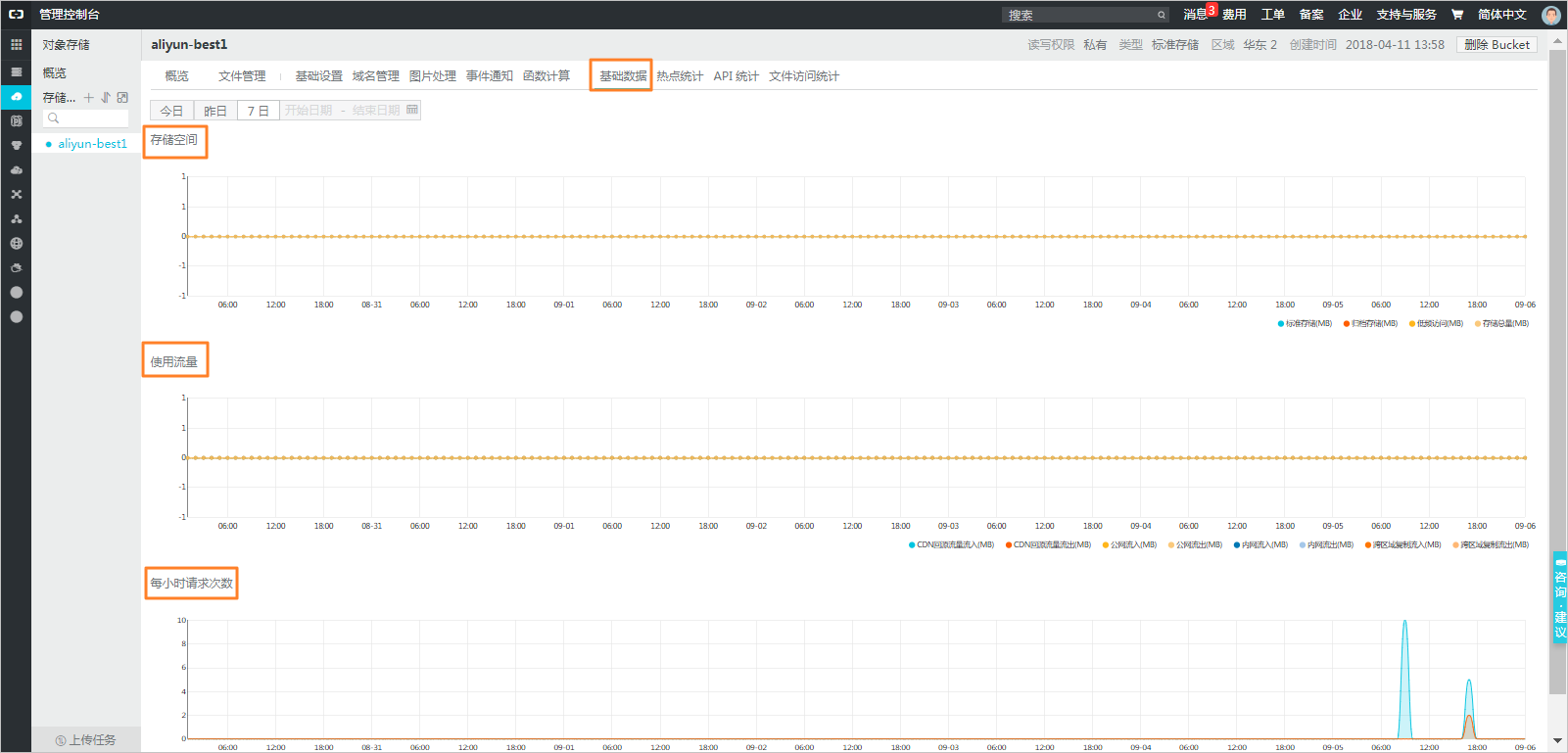
Task: Open the calendar icon in date range
Action: [412, 110]
